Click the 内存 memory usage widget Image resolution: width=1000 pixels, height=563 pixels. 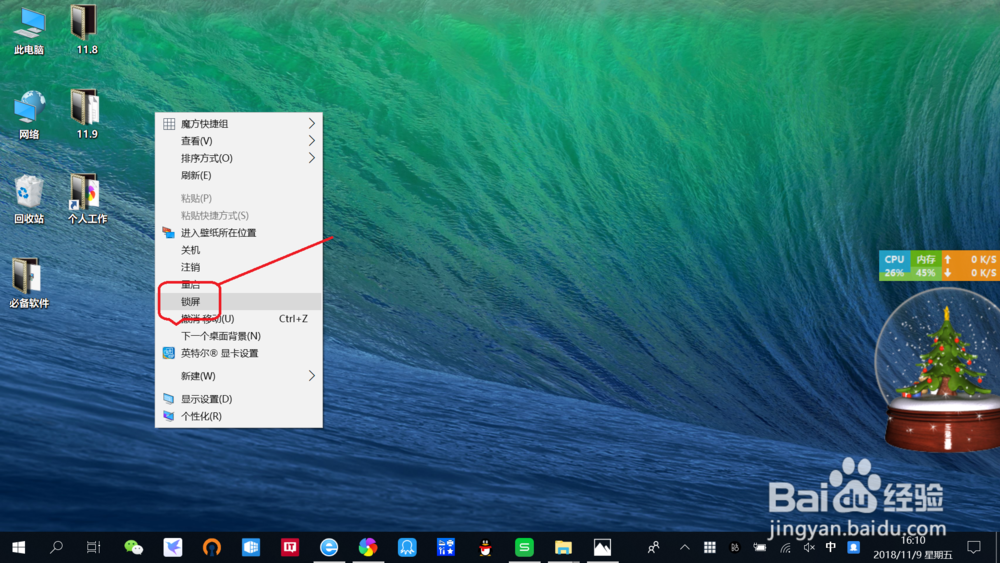(x=925, y=266)
